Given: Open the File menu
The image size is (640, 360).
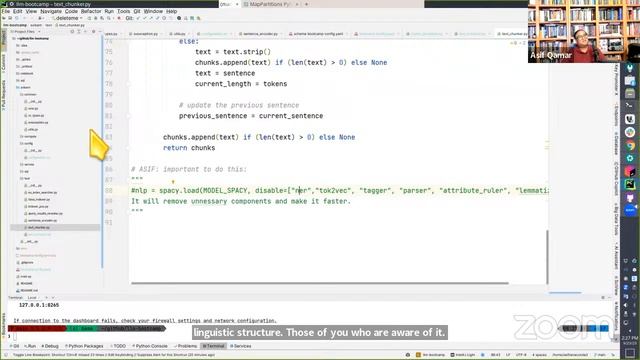Looking at the screenshot, I should pyautogui.click(x=6, y=11).
